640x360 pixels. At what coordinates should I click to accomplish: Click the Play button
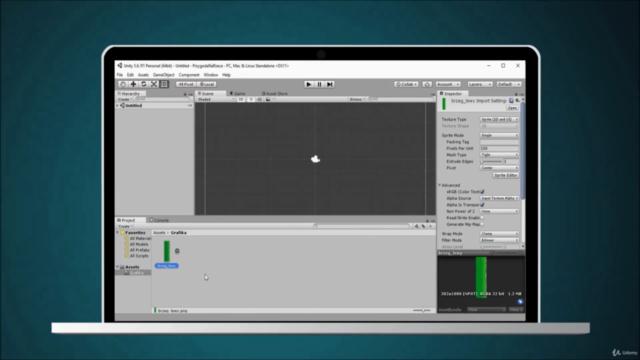click(x=309, y=84)
